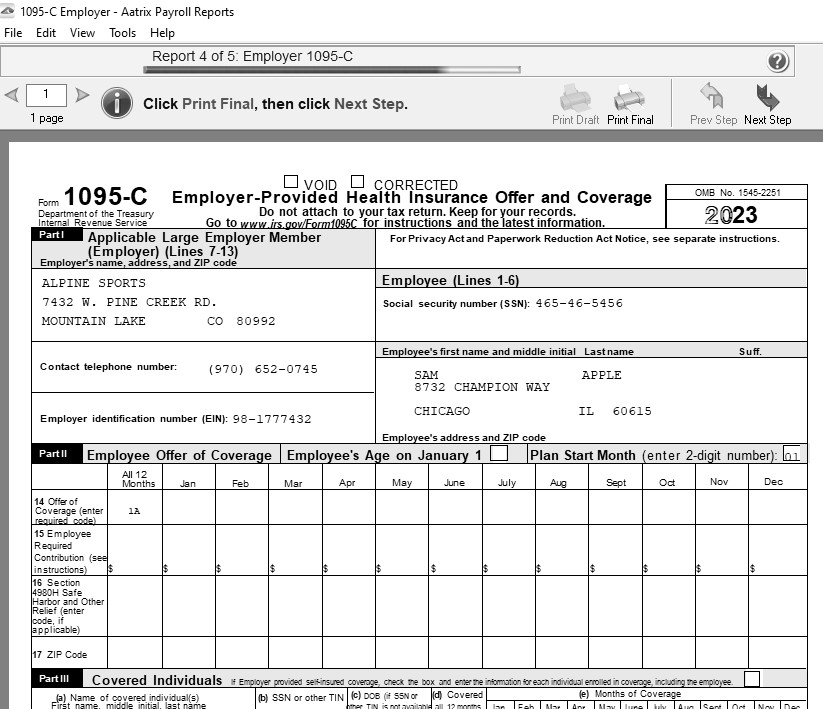
Task: Click employee last name APPLE
Action: 602,375
